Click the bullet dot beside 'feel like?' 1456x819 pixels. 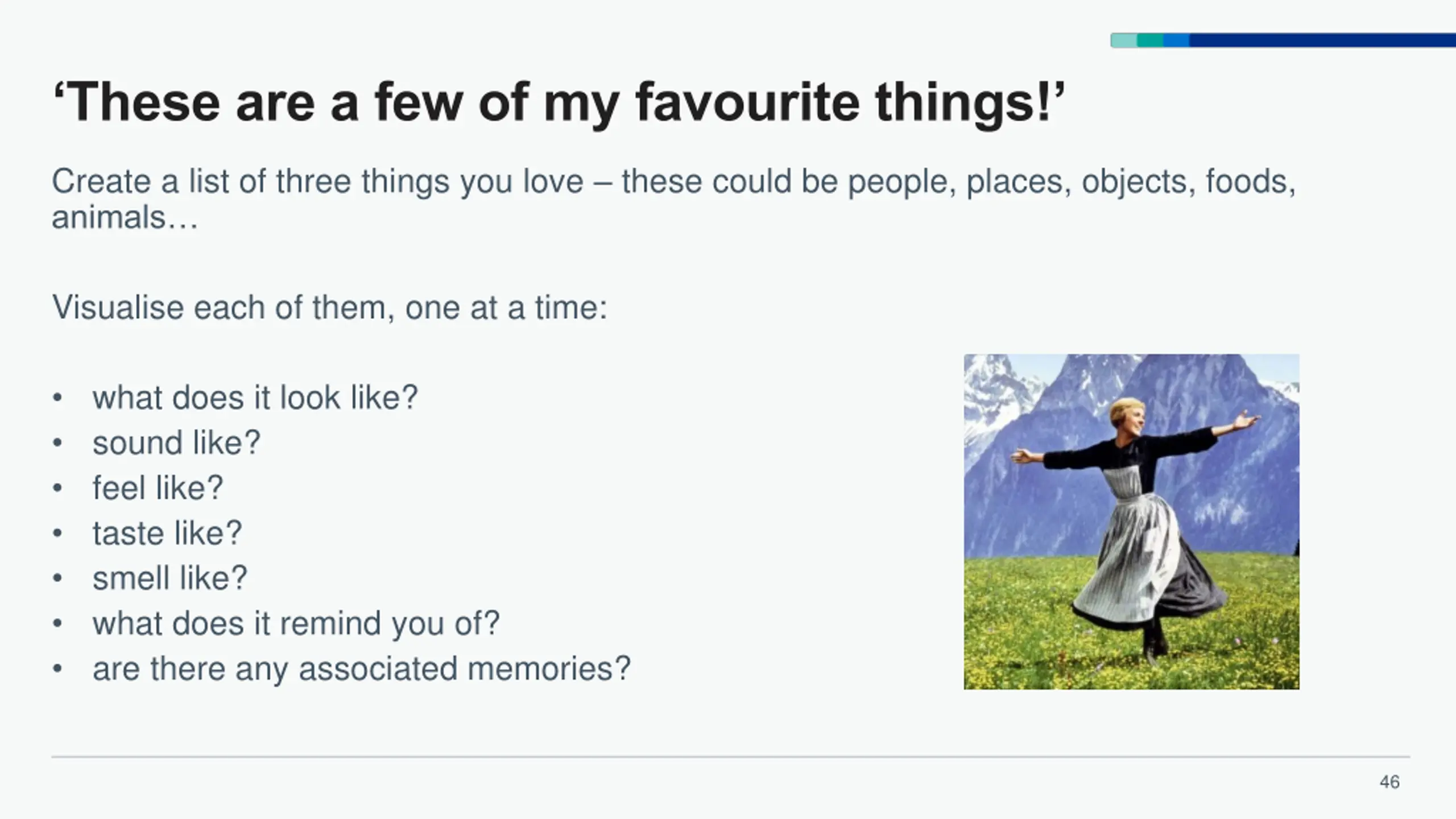coord(57,489)
